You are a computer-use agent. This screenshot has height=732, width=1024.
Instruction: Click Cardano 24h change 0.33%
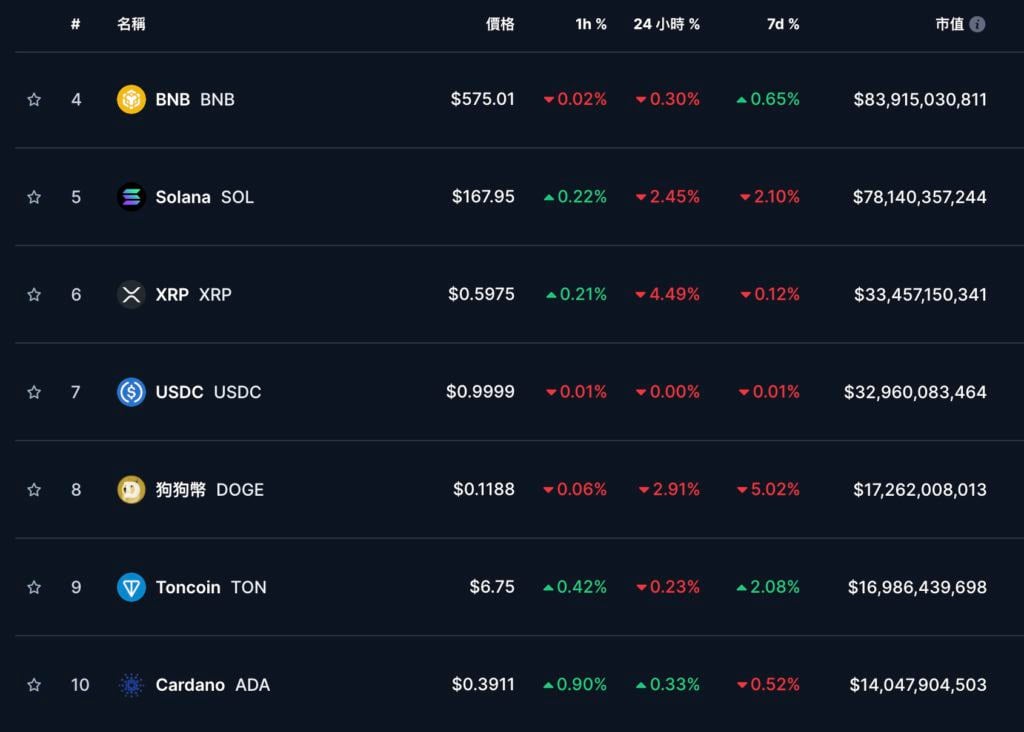667,684
